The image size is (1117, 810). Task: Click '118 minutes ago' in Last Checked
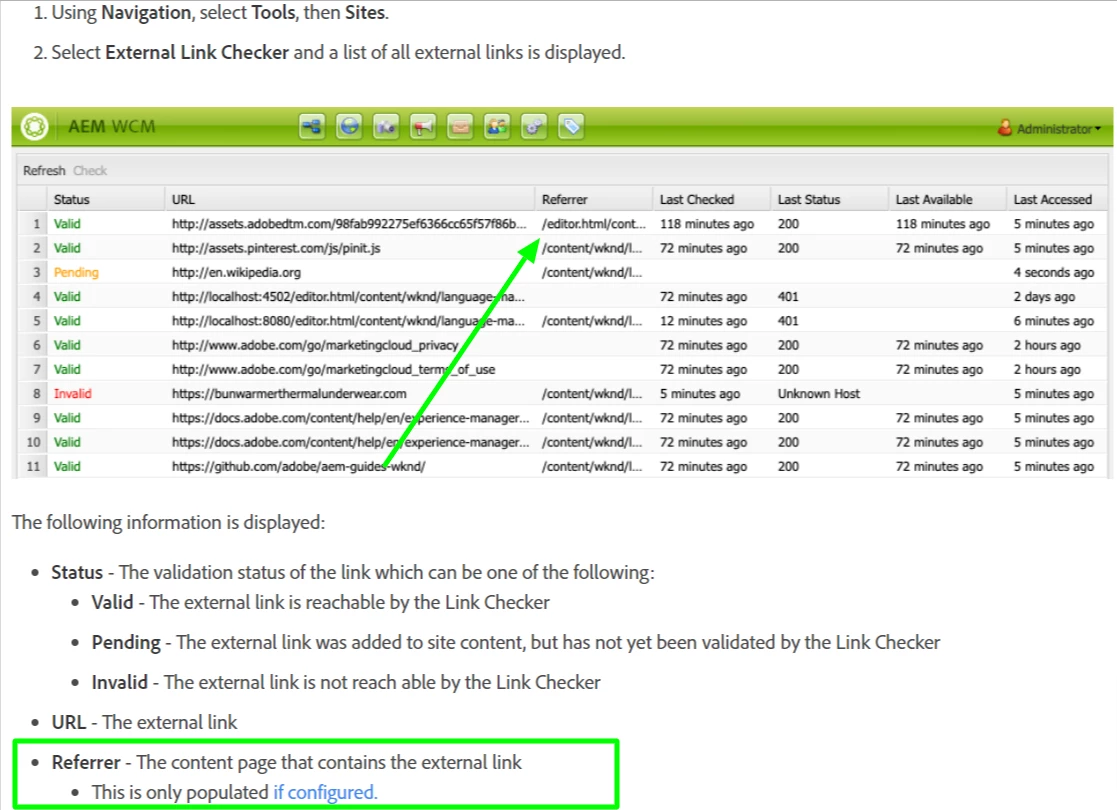point(707,224)
